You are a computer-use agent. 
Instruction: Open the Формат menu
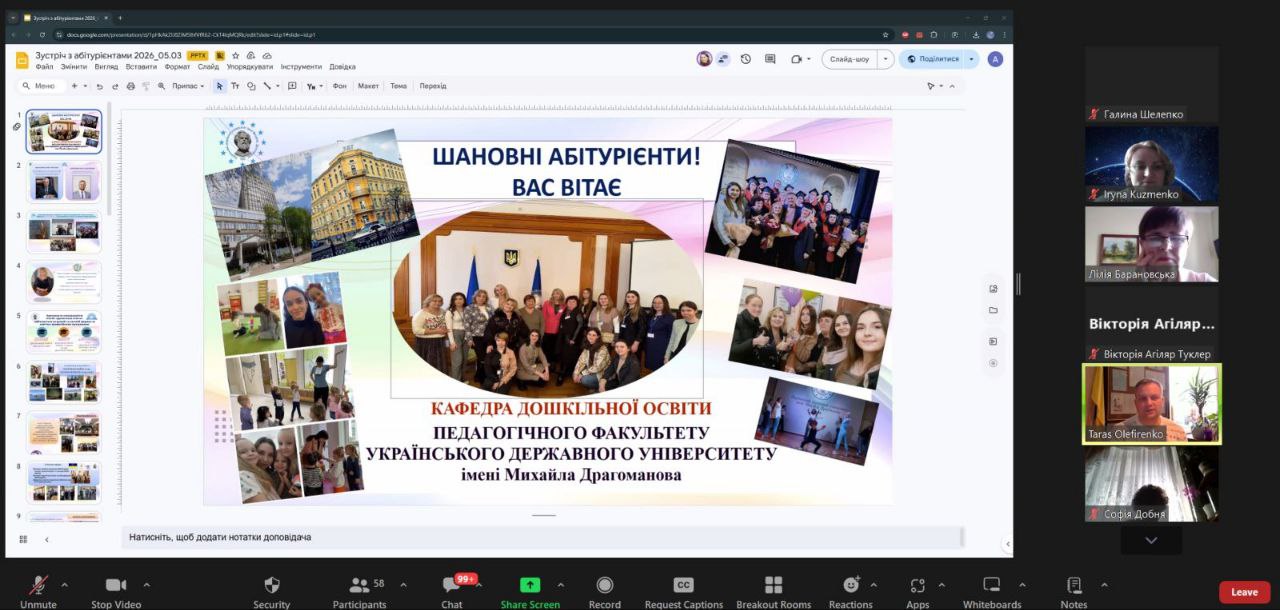tap(177, 67)
